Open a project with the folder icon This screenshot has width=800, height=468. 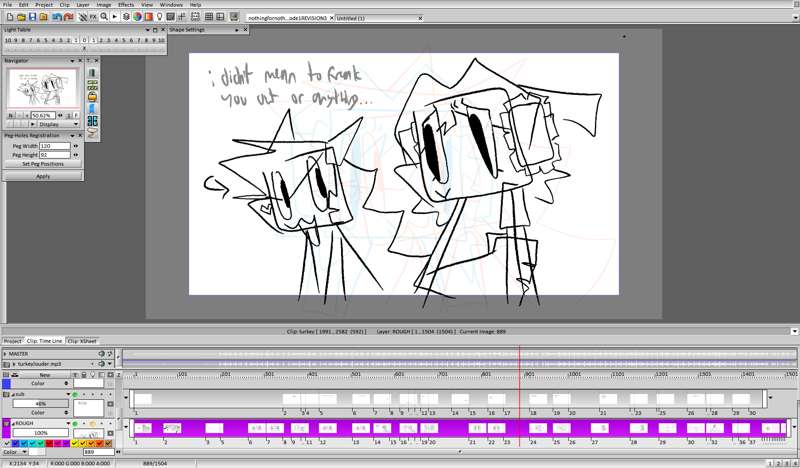point(21,17)
